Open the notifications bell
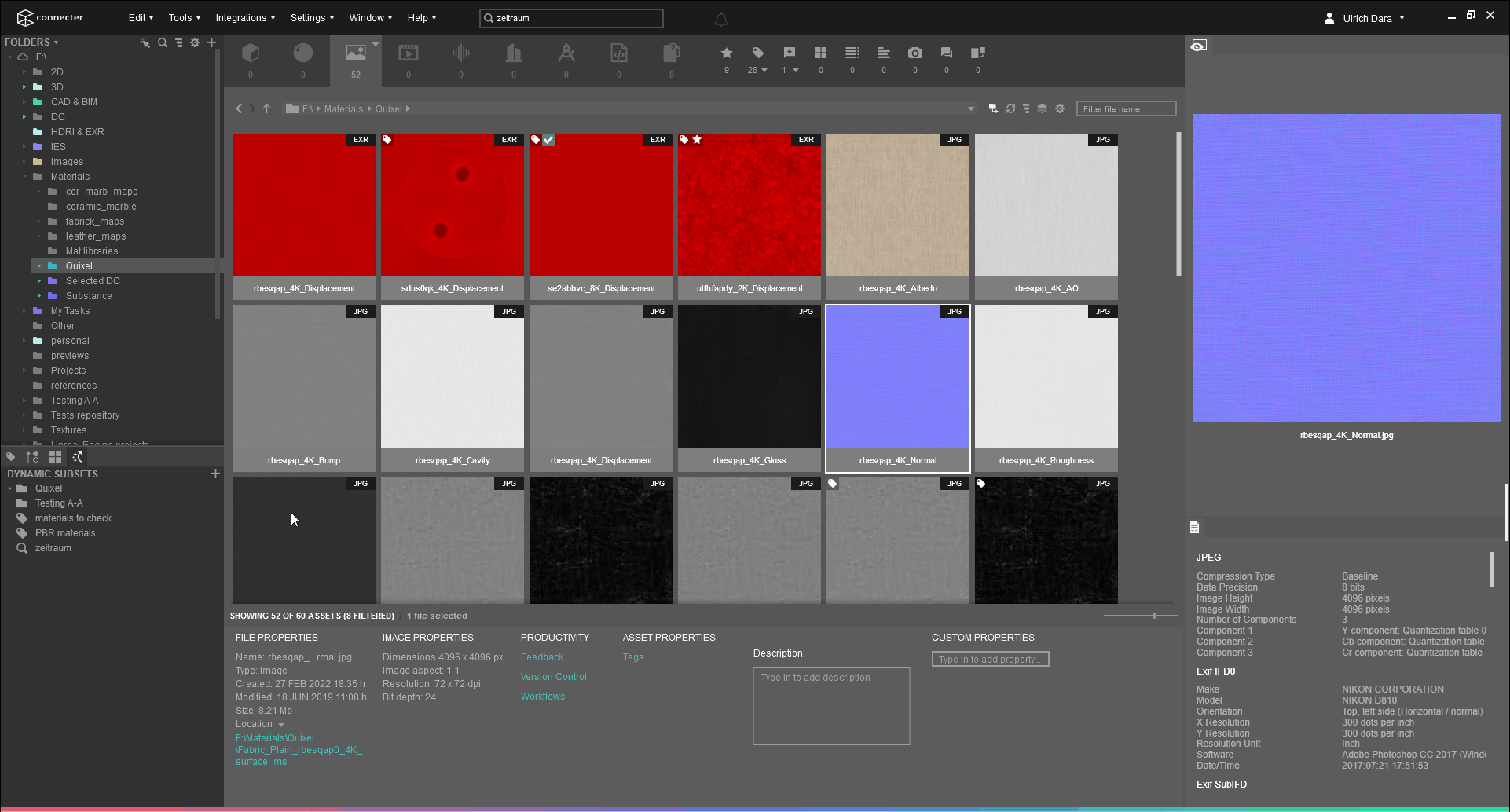This screenshot has width=1510, height=812. pyautogui.click(x=721, y=19)
